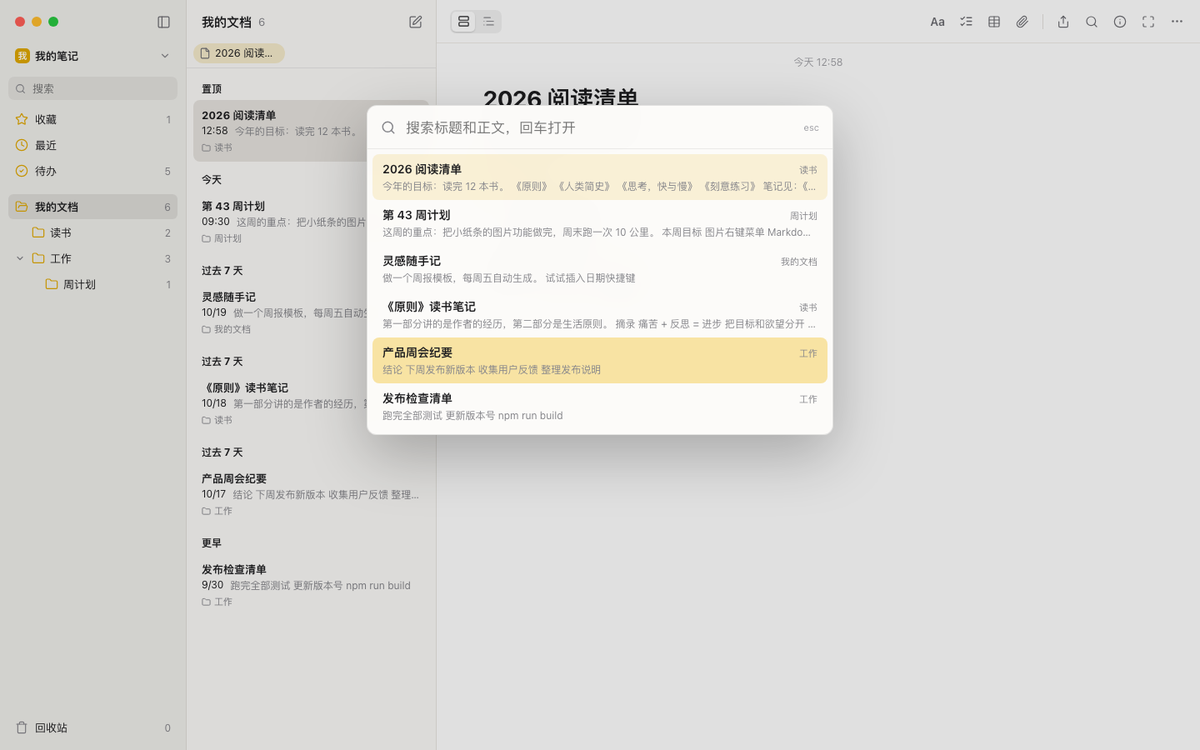Click the esc badge in search popup
This screenshot has width=1200, height=750.
[x=811, y=128]
